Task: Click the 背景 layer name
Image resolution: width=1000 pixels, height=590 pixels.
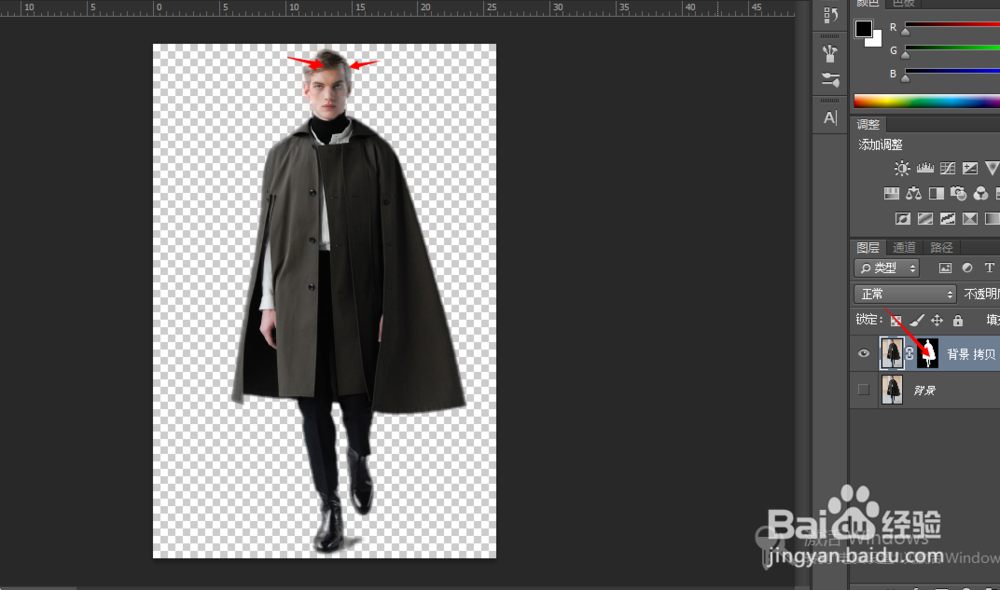Action: click(x=924, y=390)
